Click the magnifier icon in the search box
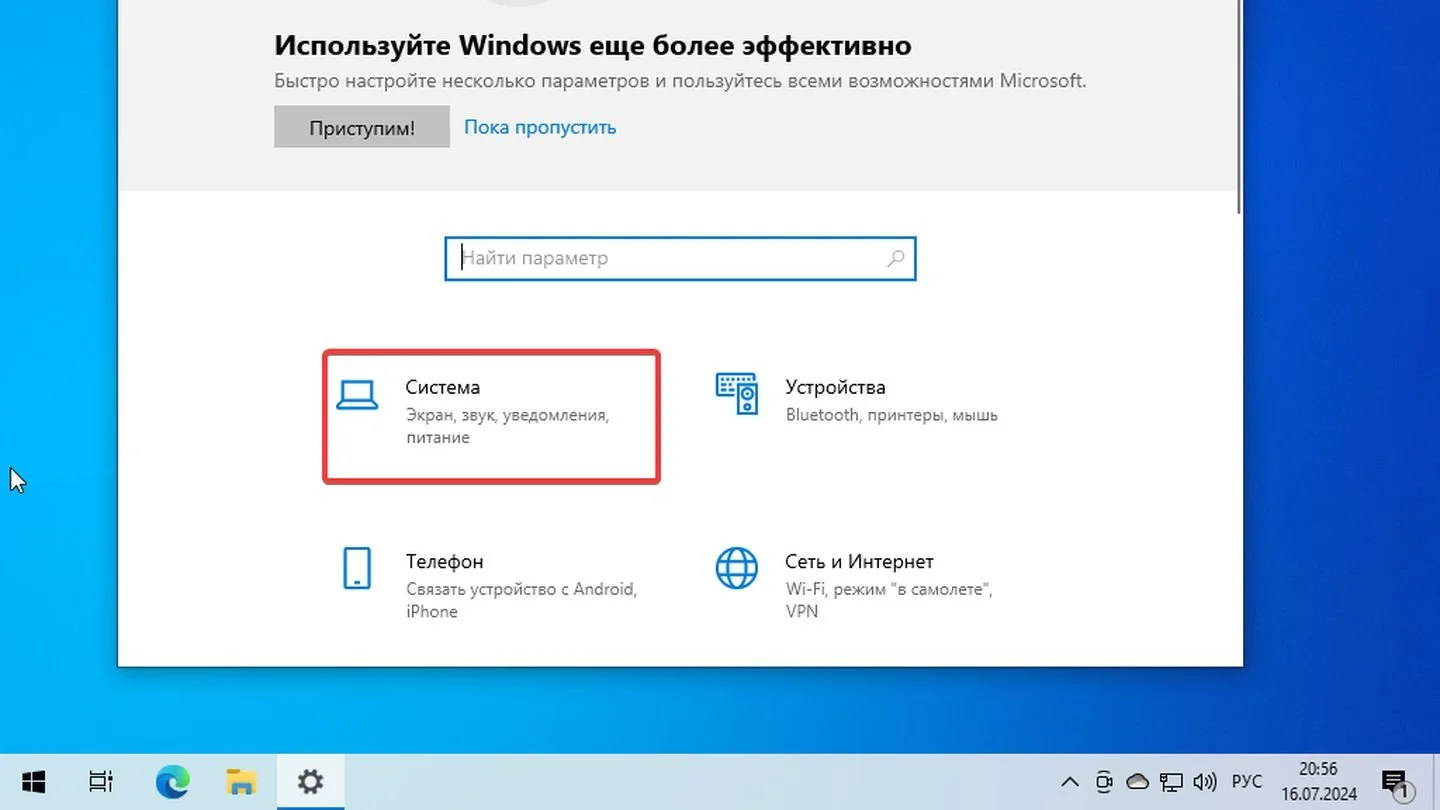1440x810 pixels. pyautogui.click(x=895, y=258)
